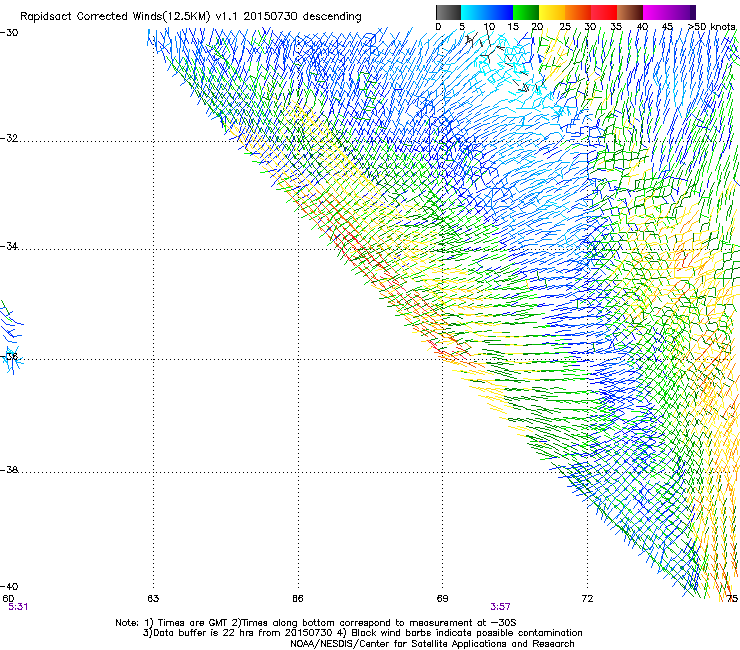Click the '-38' latitude axis label
Viewport: 740px width, 650px height.
coord(9,470)
